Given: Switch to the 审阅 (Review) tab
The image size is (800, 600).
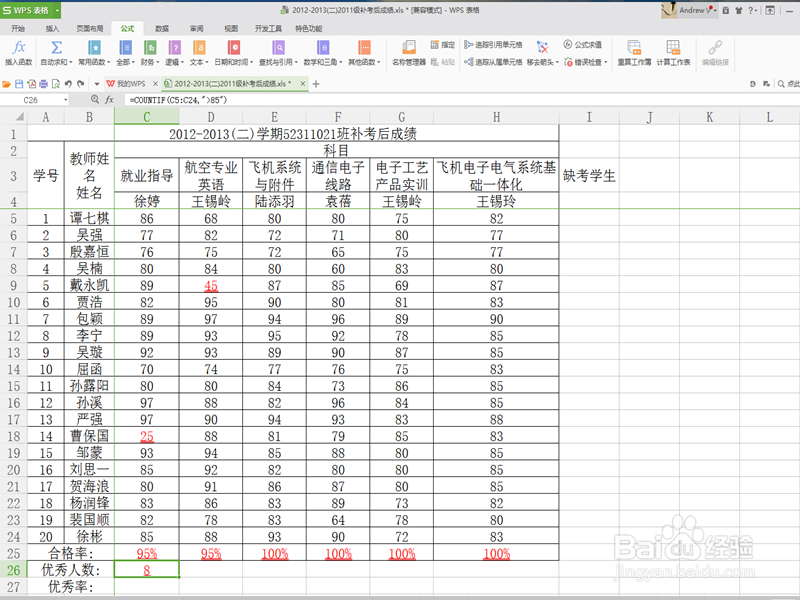Looking at the screenshot, I should click(x=196, y=29).
